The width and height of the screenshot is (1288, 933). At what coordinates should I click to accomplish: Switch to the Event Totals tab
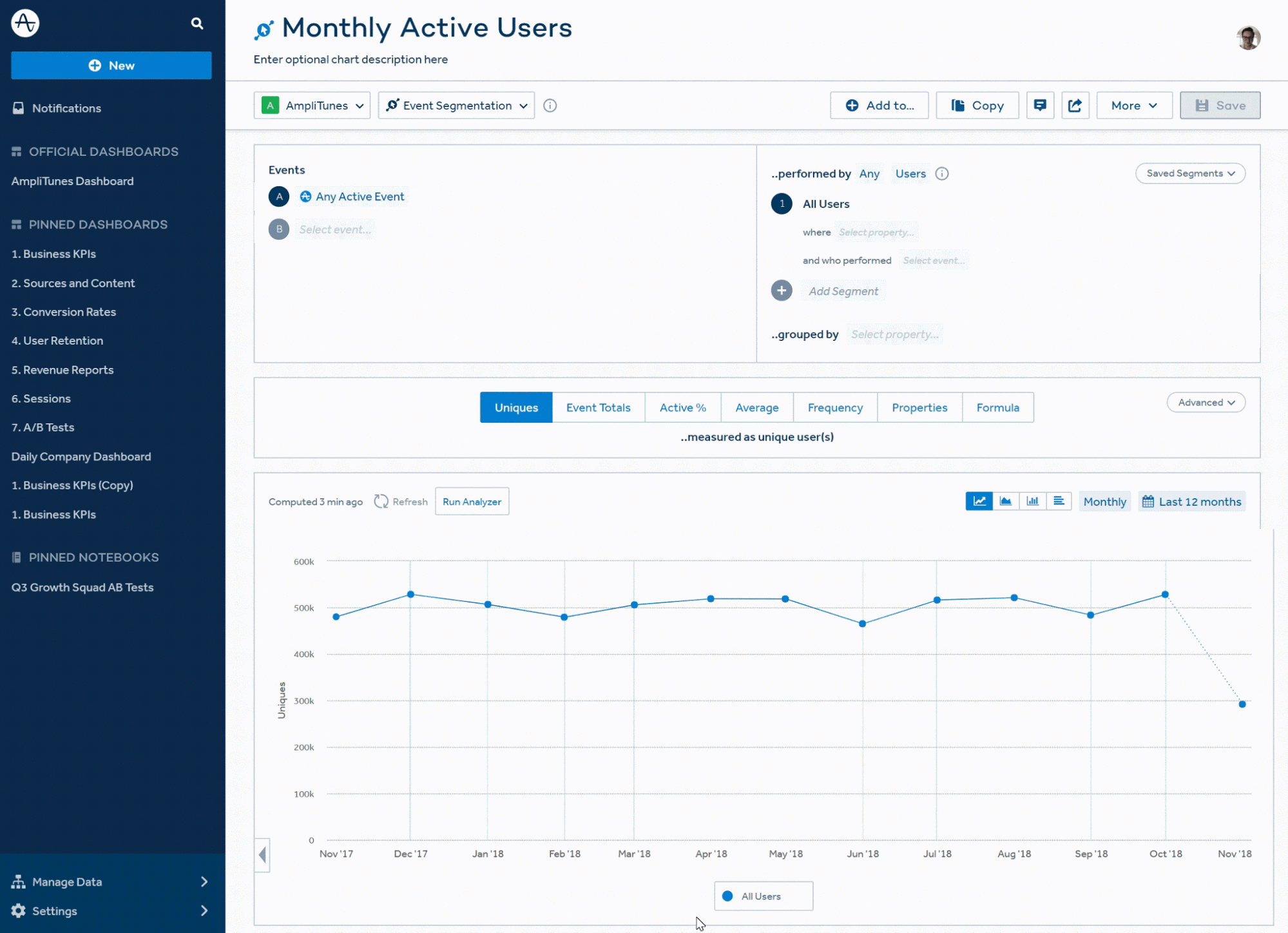coord(598,408)
